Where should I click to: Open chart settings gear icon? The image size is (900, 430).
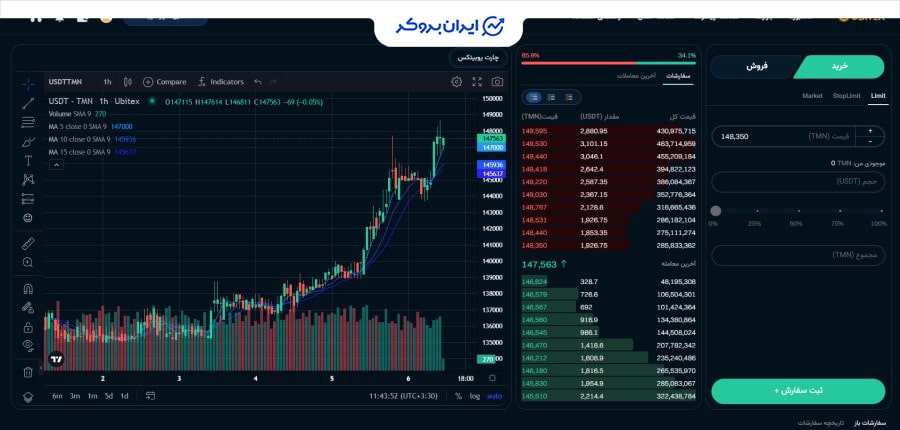[456, 82]
